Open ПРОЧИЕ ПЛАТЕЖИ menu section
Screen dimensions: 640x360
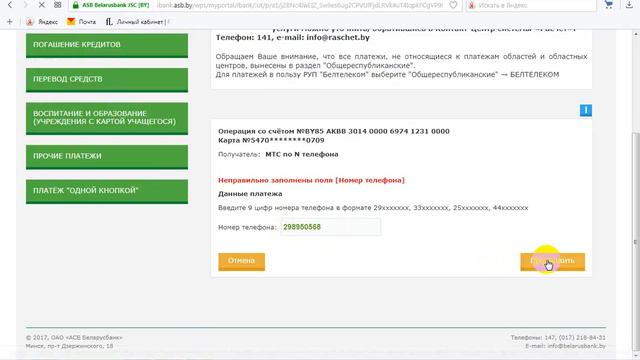pos(107,157)
